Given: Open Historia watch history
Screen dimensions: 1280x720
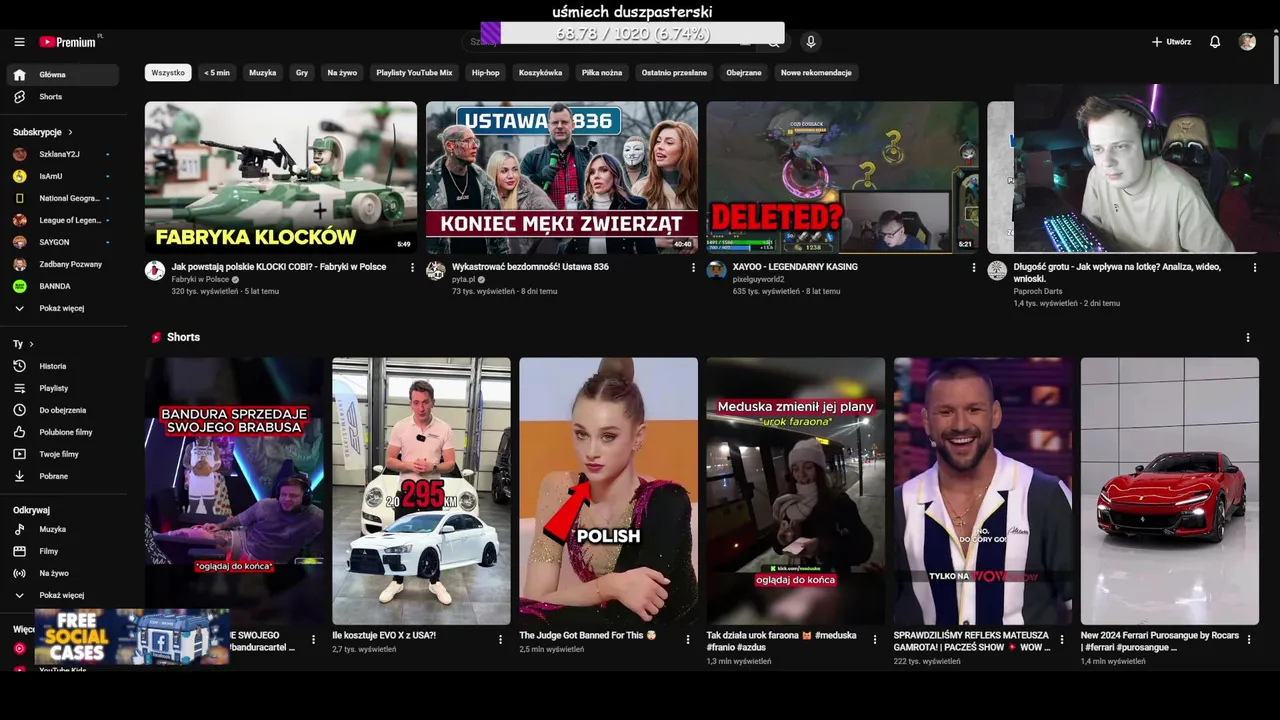Looking at the screenshot, I should click(63, 366).
